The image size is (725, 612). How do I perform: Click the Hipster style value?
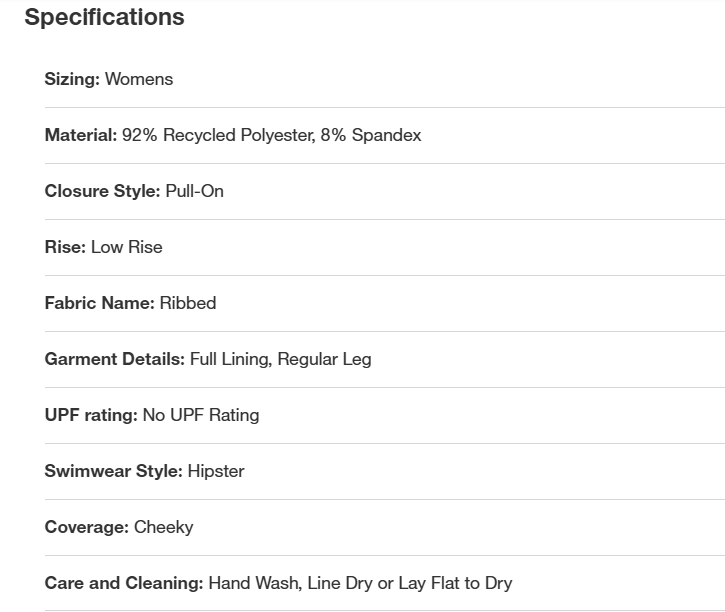[216, 471]
